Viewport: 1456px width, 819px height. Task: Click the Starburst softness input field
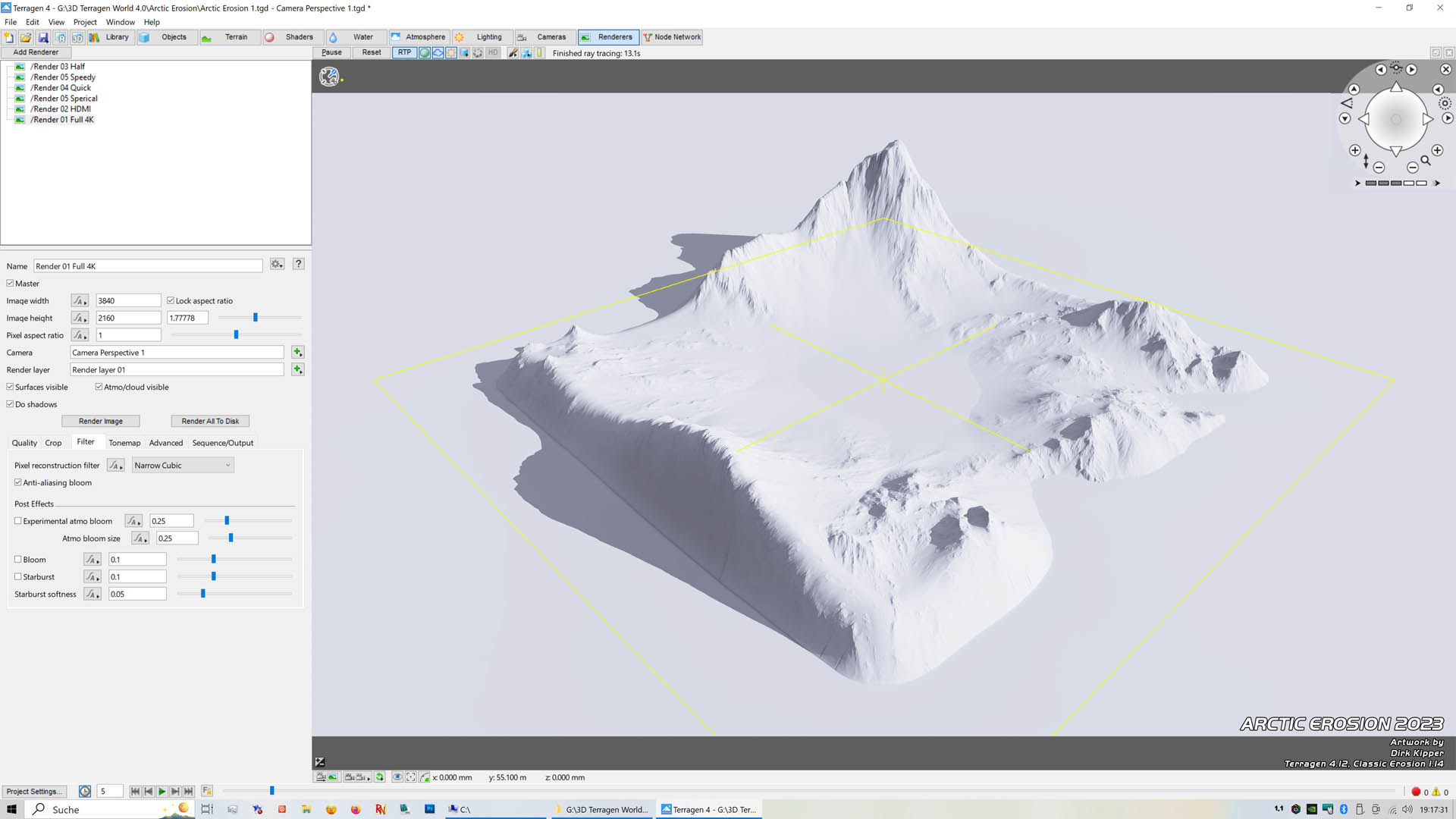pyautogui.click(x=137, y=593)
